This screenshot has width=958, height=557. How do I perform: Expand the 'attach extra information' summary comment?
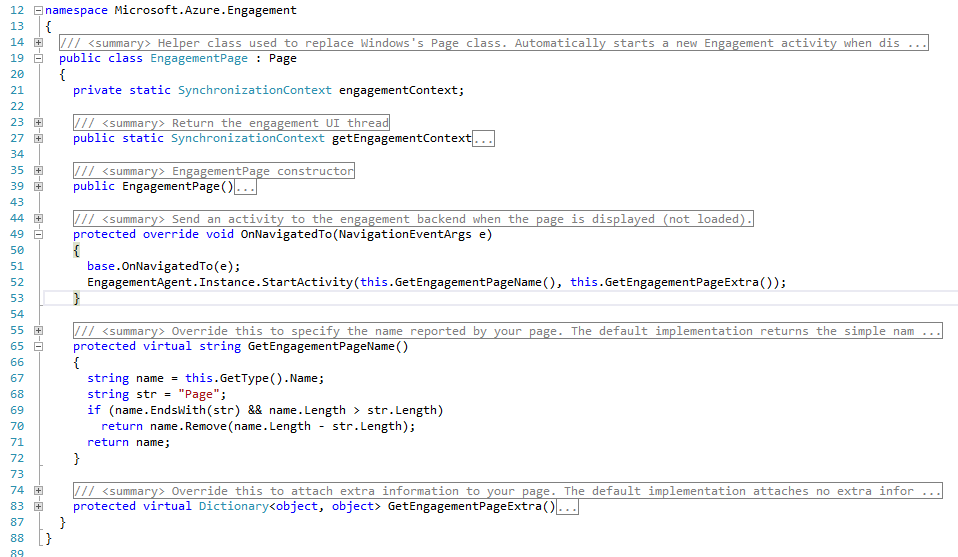38,490
